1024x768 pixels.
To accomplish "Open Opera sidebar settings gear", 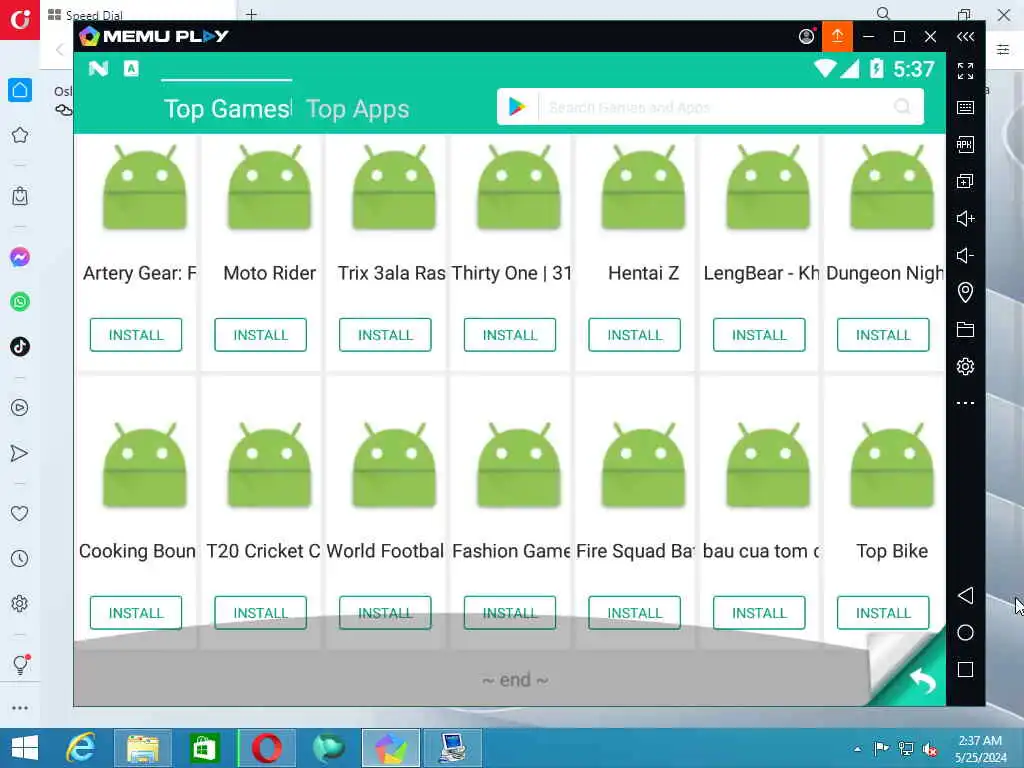I will (x=20, y=603).
